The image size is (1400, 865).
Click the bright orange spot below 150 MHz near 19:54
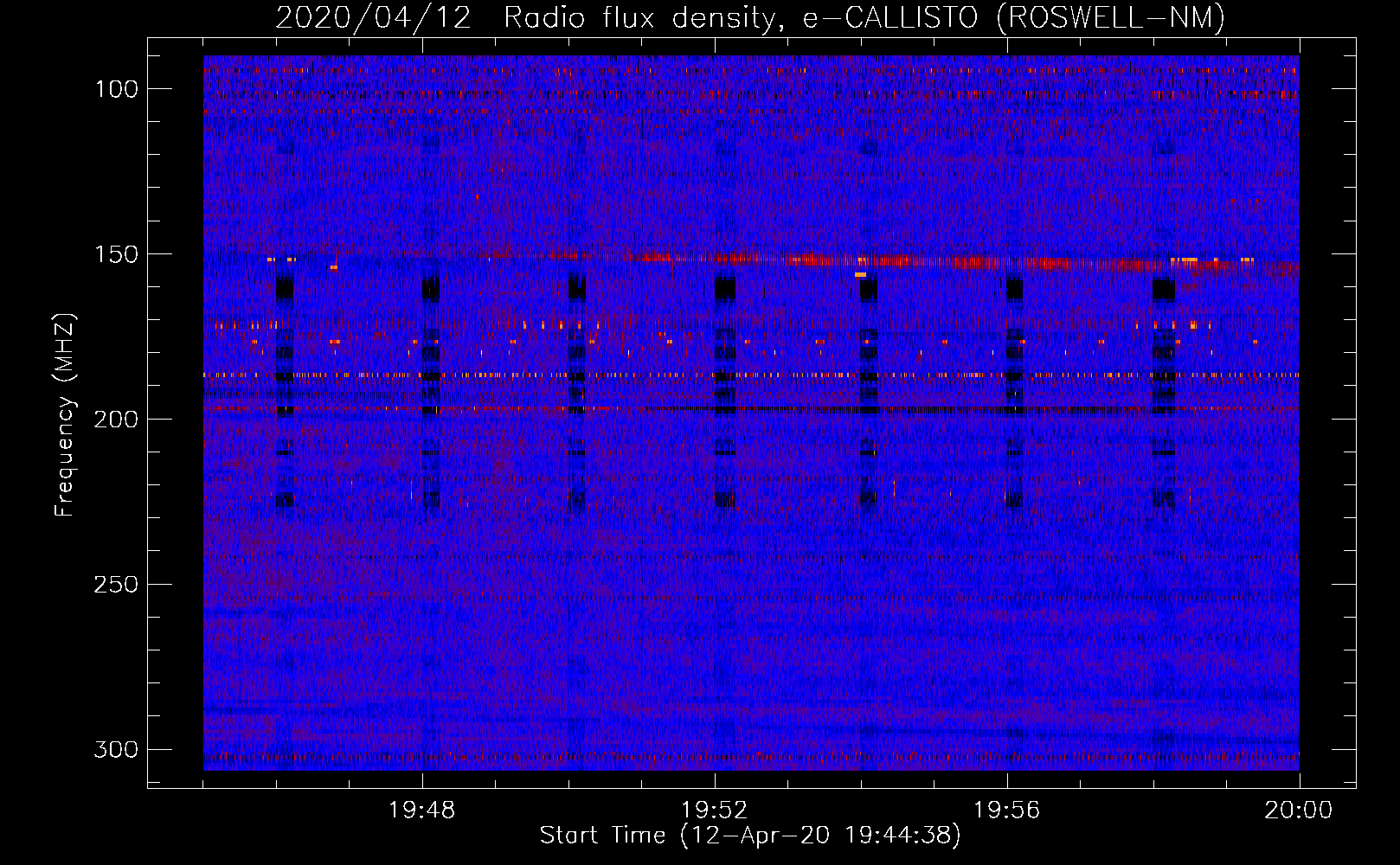860,274
